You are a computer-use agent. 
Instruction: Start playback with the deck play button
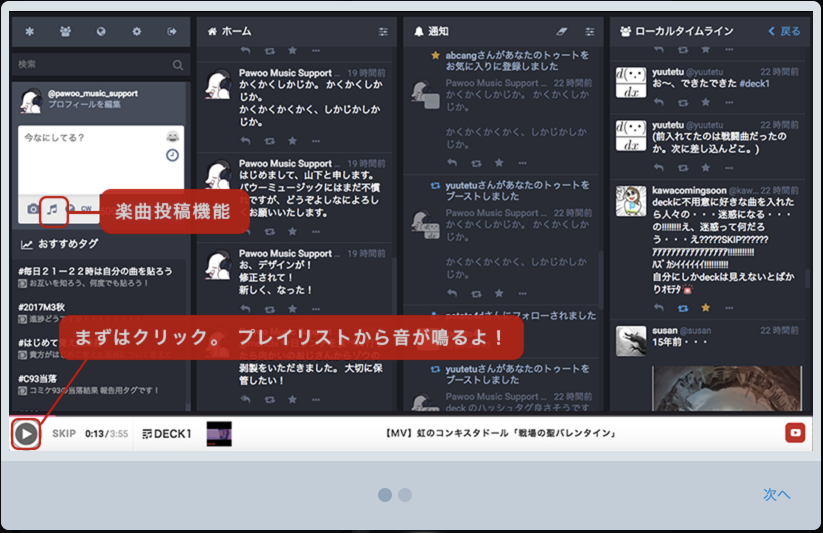[x=26, y=434]
